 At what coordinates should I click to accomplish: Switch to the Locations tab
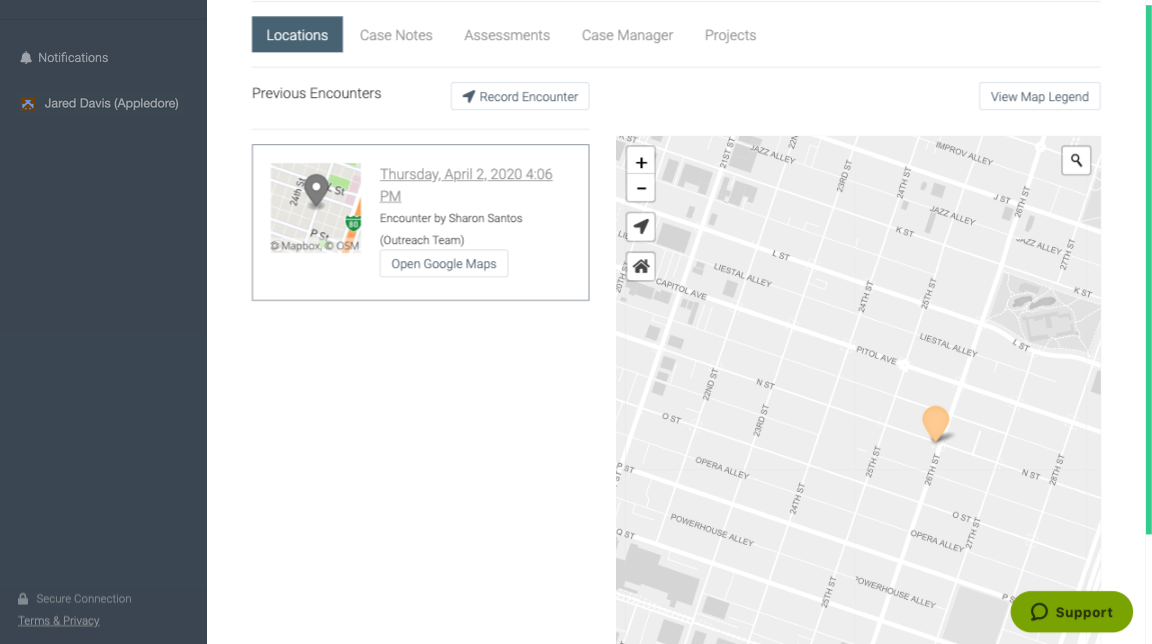[x=297, y=35]
